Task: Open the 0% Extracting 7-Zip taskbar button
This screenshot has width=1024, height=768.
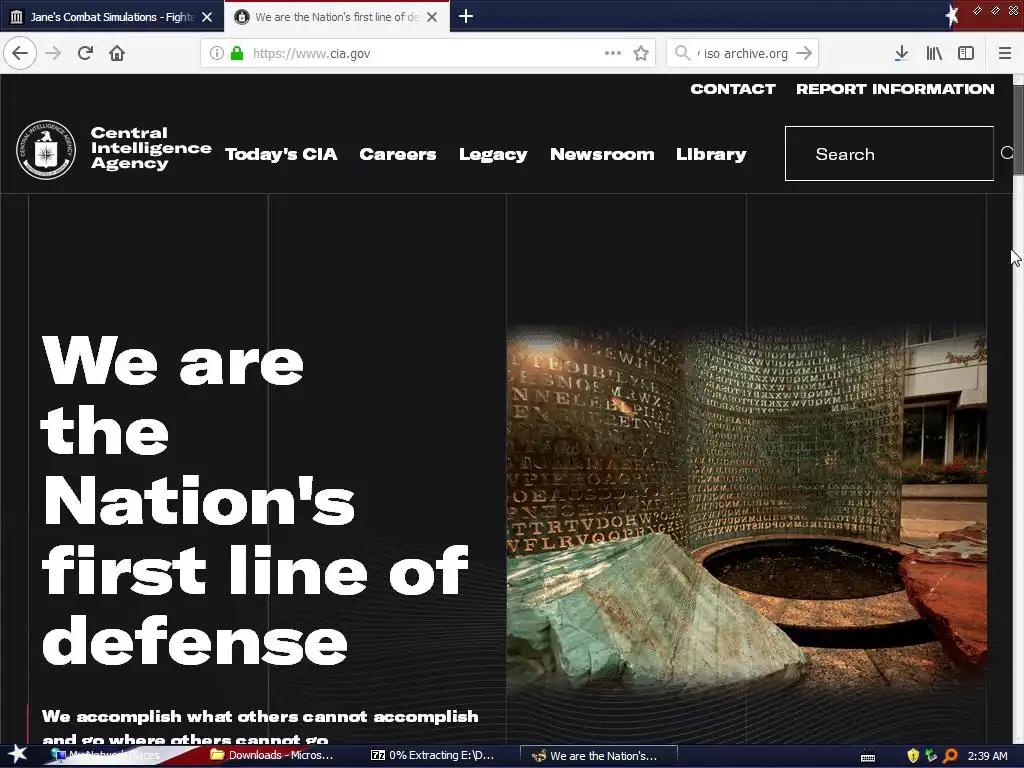Action: coord(433,755)
